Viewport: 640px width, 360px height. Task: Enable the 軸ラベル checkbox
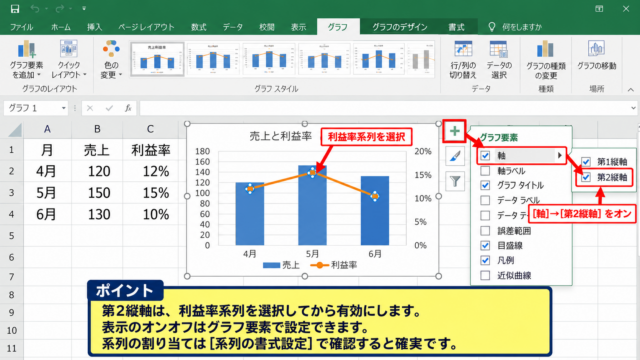click(485, 171)
